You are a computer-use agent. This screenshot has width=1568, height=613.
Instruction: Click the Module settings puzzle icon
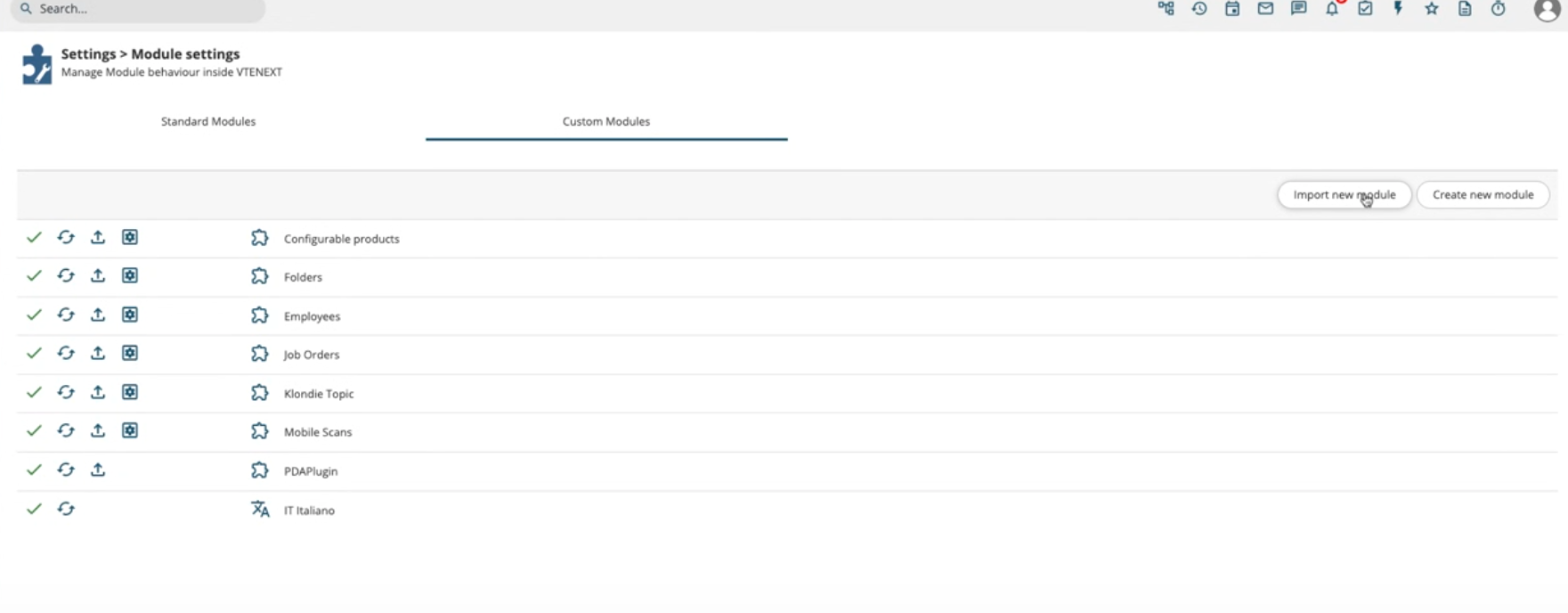pos(37,64)
